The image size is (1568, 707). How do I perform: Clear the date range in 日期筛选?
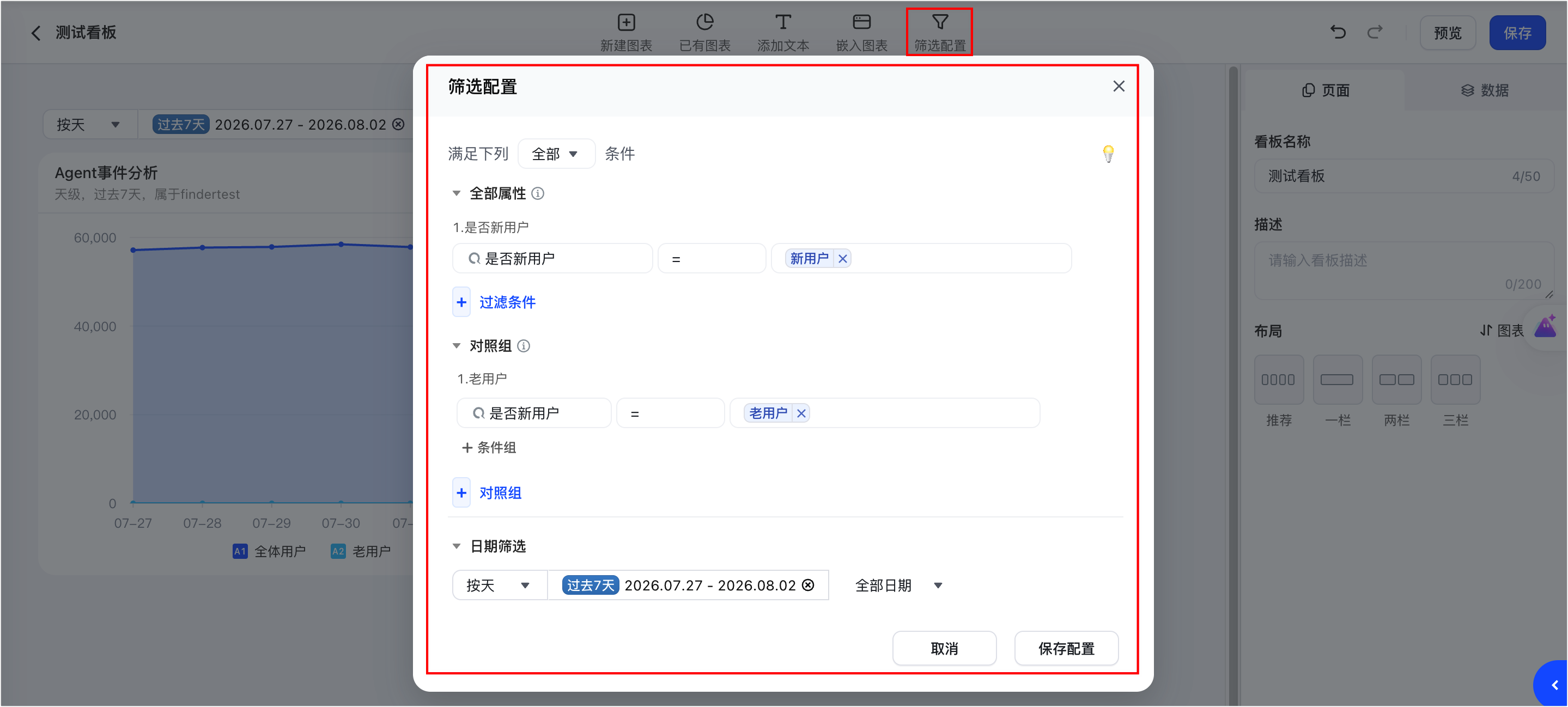tap(808, 586)
